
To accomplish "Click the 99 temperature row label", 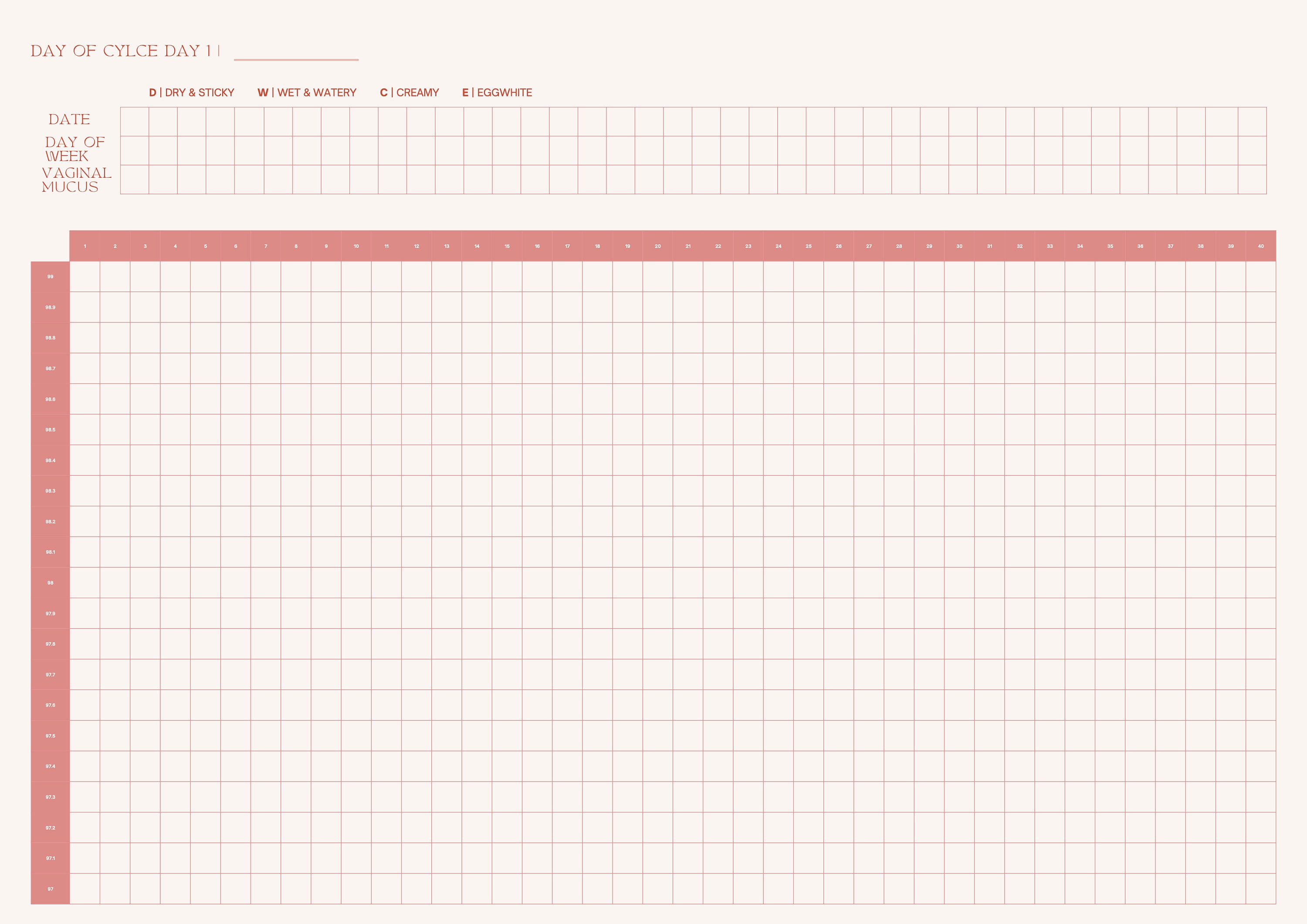I will (50, 276).
